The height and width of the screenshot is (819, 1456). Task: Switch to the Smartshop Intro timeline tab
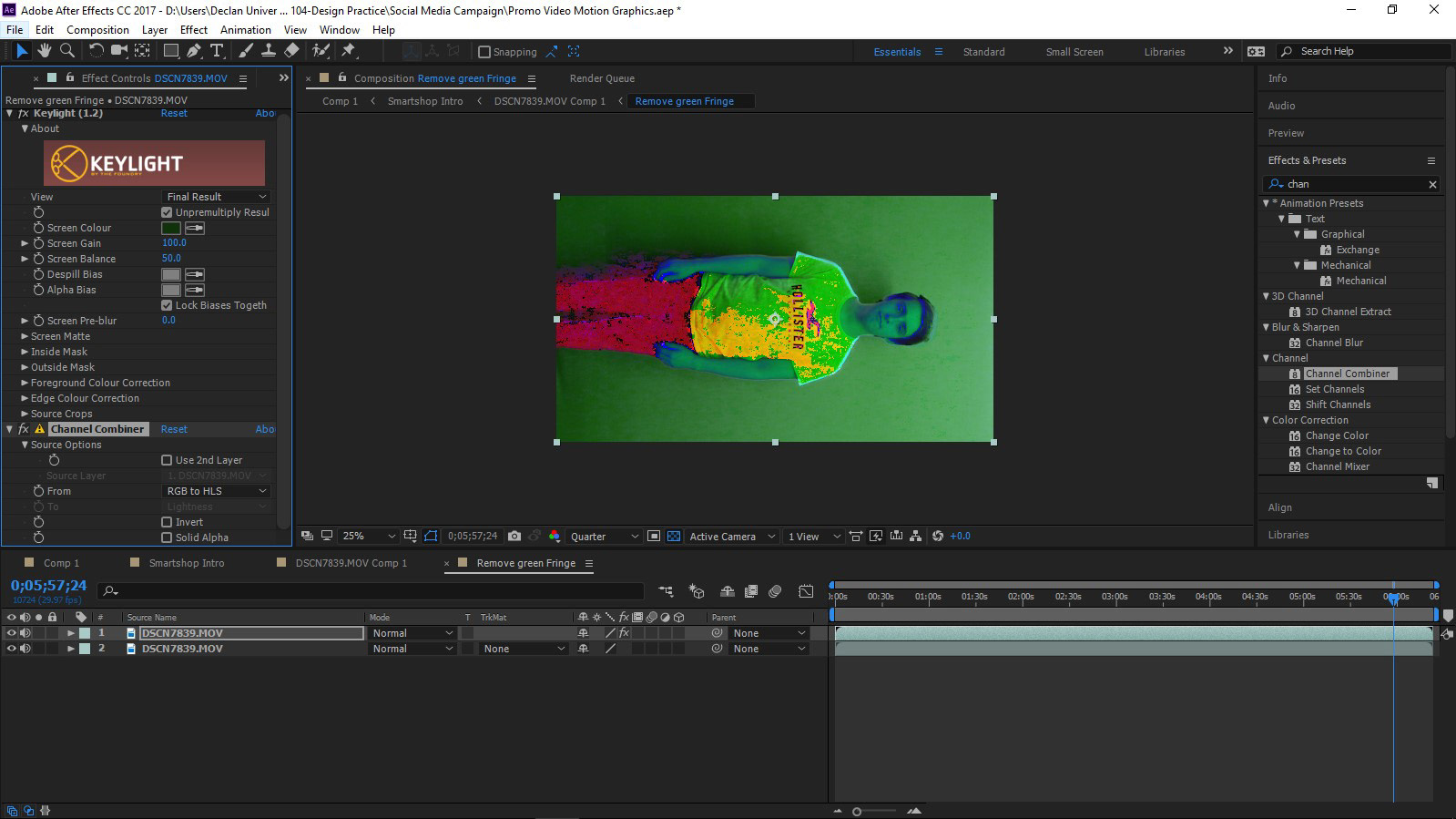click(186, 563)
